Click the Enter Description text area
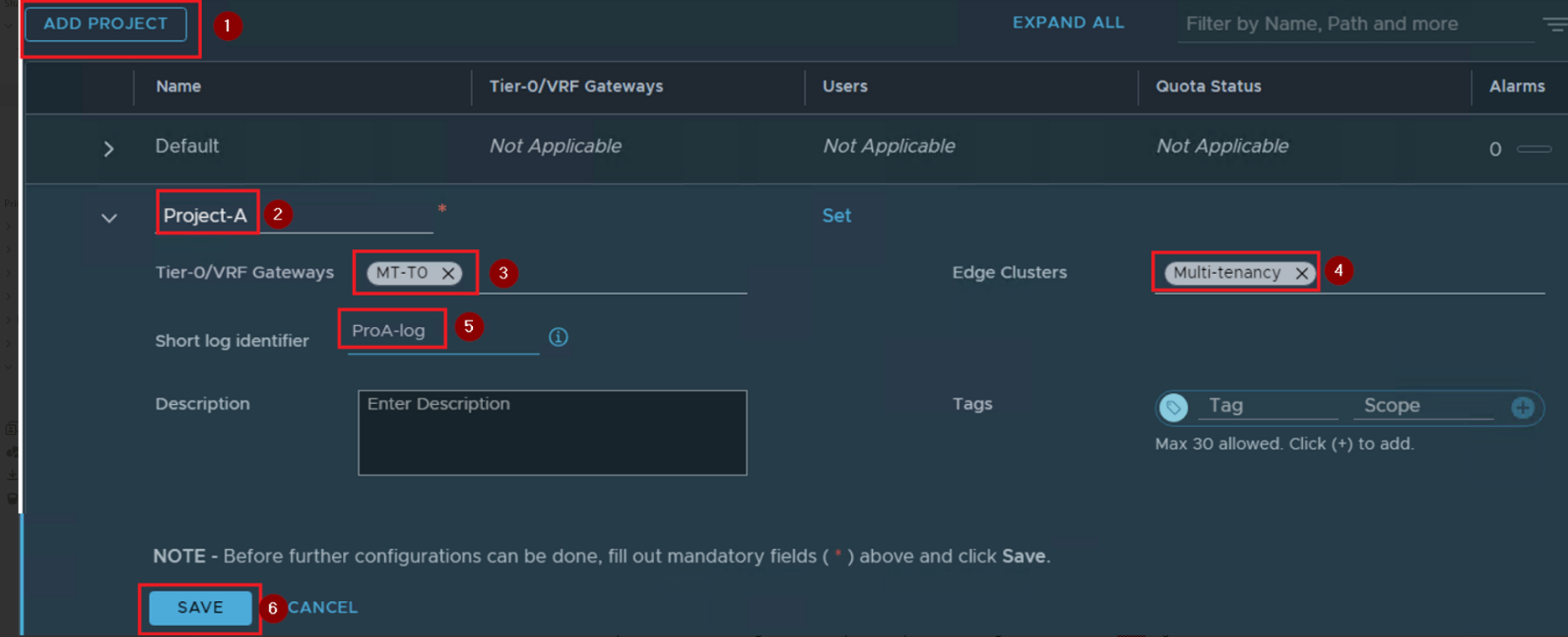Screen dimensions: 1568x637 [x=552, y=432]
